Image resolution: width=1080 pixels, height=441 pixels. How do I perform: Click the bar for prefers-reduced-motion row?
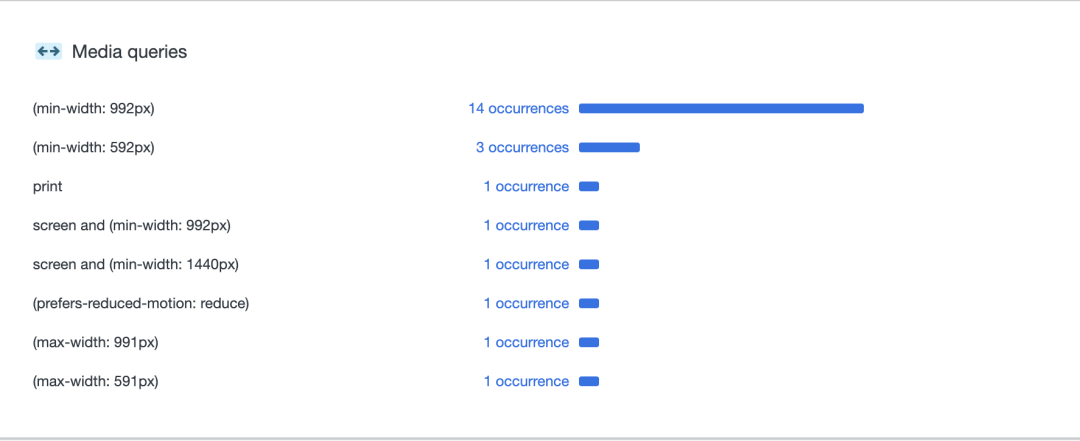589,304
